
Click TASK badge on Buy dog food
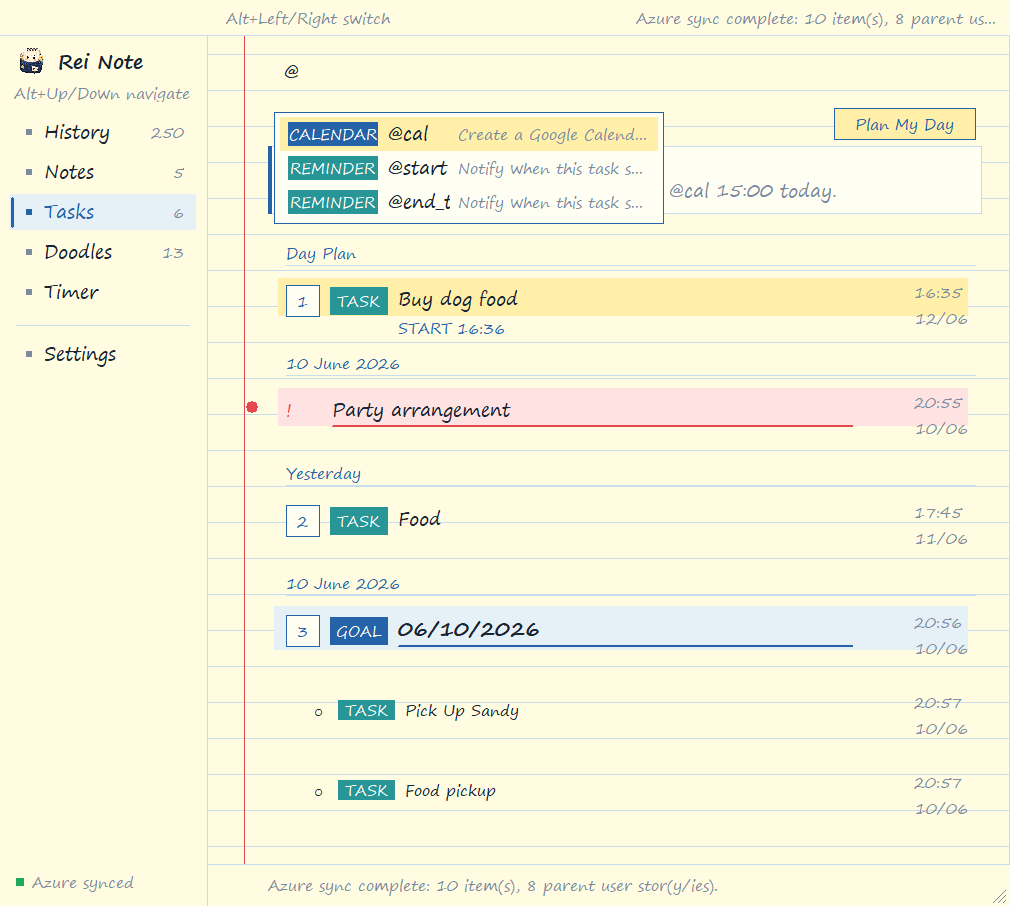tap(359, 301)
